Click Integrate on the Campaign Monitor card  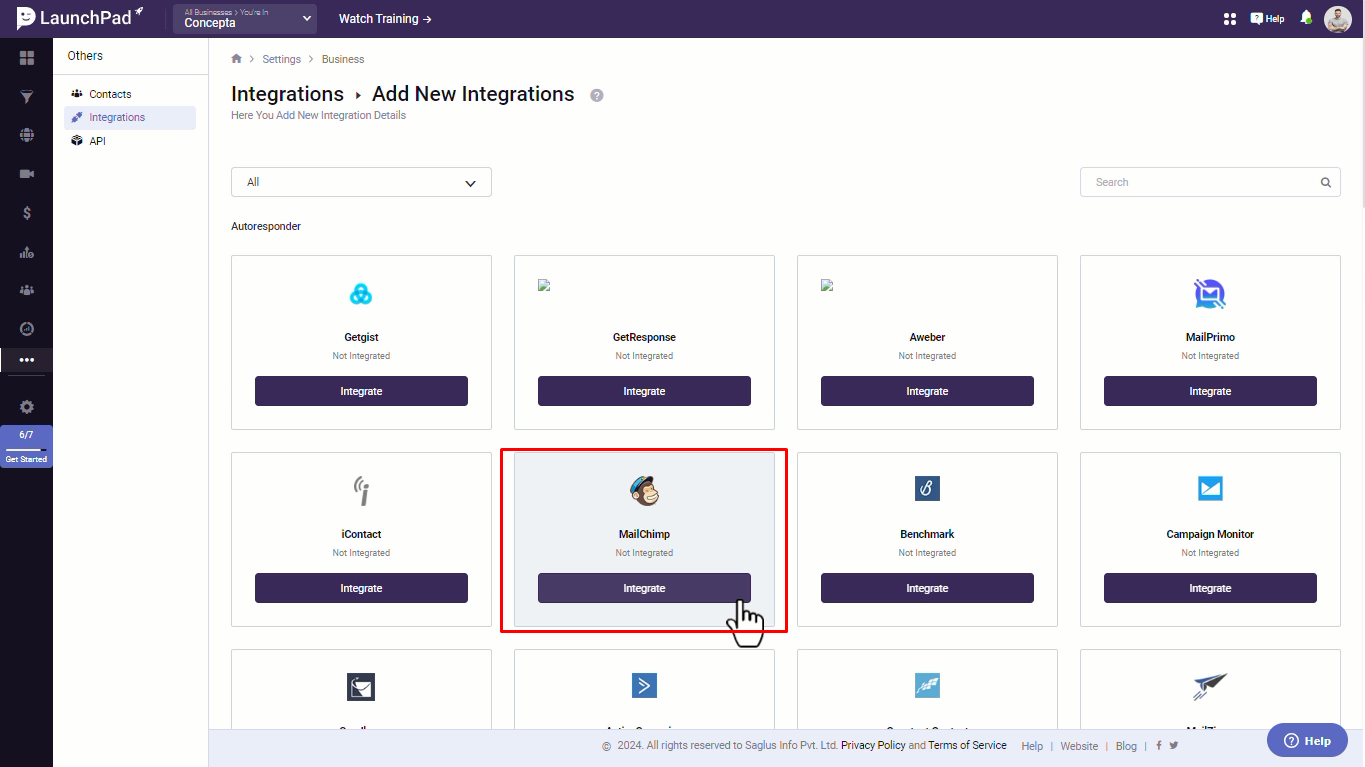click(x=1210, y=588)
